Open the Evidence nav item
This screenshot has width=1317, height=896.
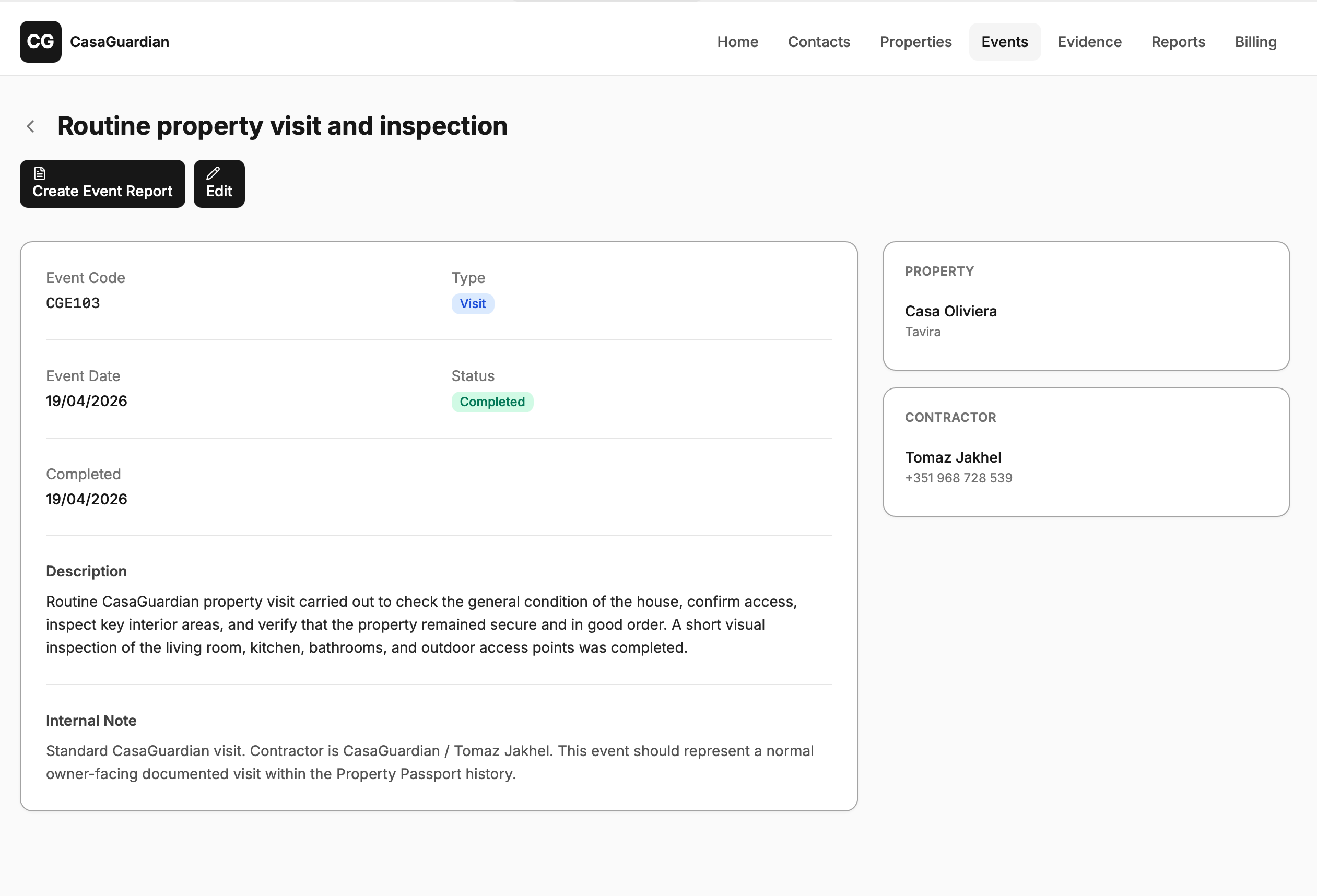coord(1089,41)
